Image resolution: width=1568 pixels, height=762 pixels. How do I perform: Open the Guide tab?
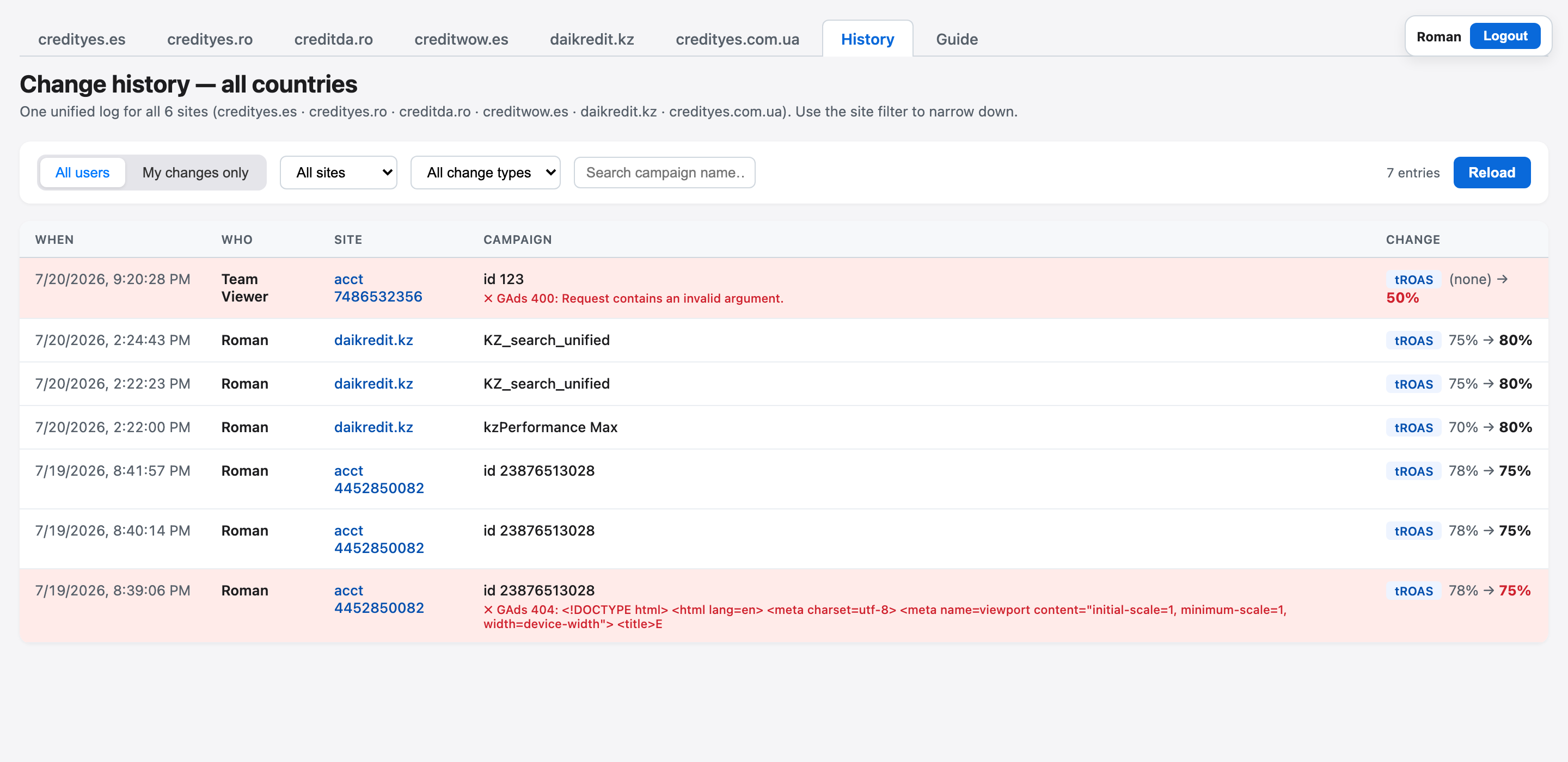(957, 39)
